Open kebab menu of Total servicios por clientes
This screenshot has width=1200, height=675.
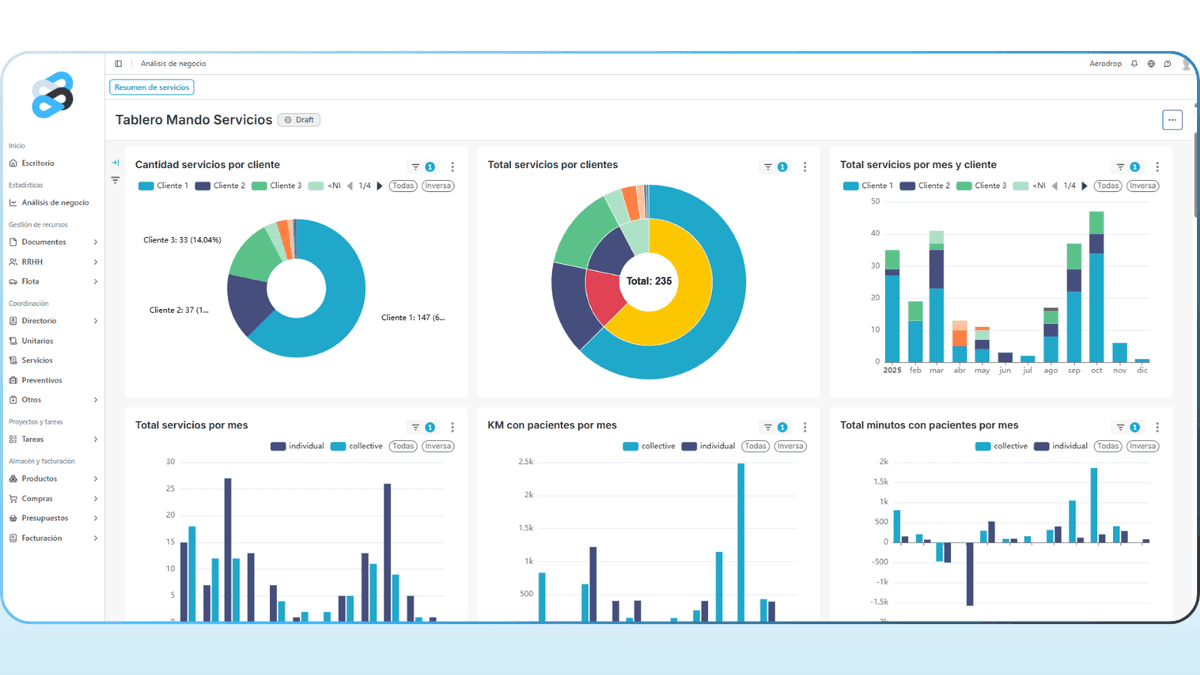805,167
